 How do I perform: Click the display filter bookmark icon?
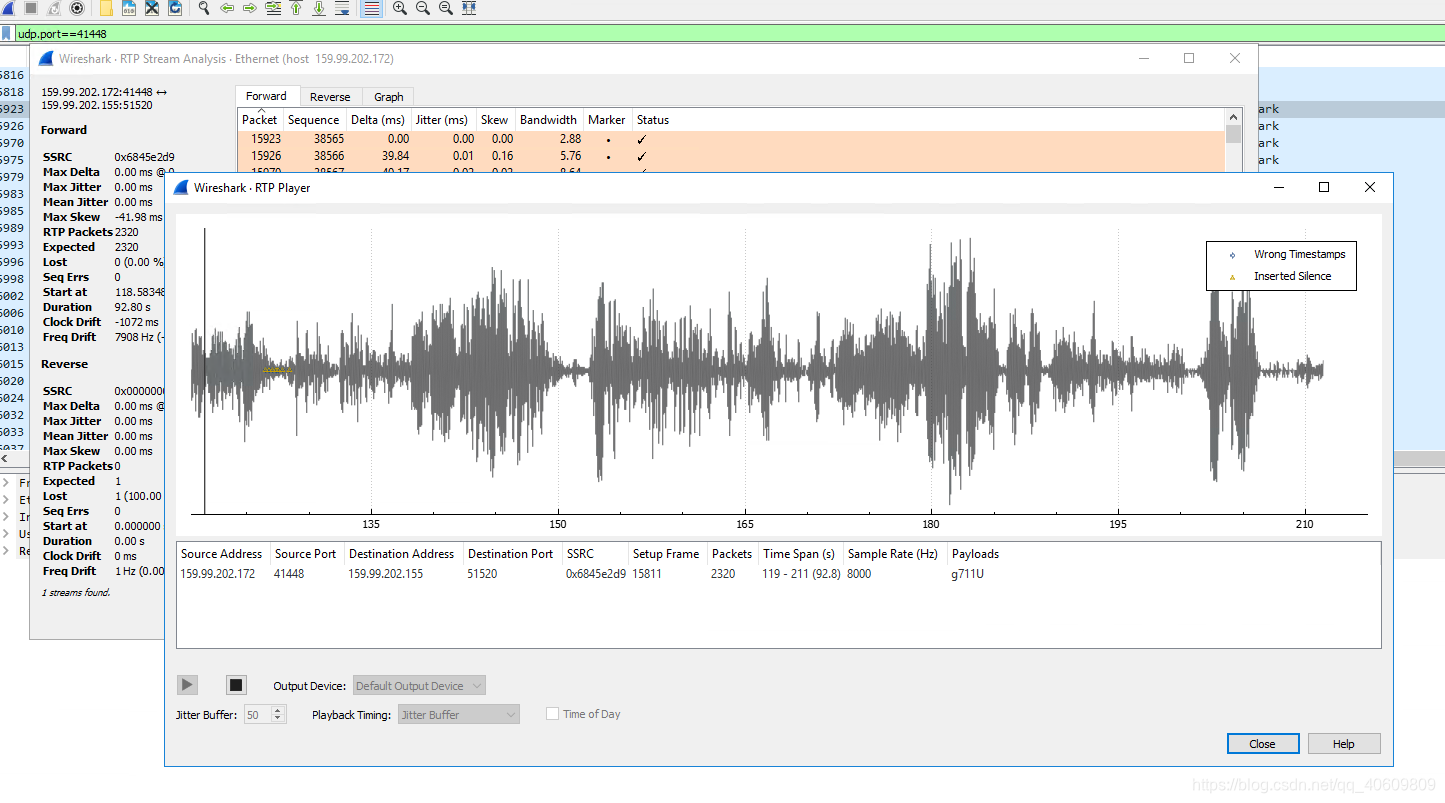pyautogui.click(x=7, y=33)
